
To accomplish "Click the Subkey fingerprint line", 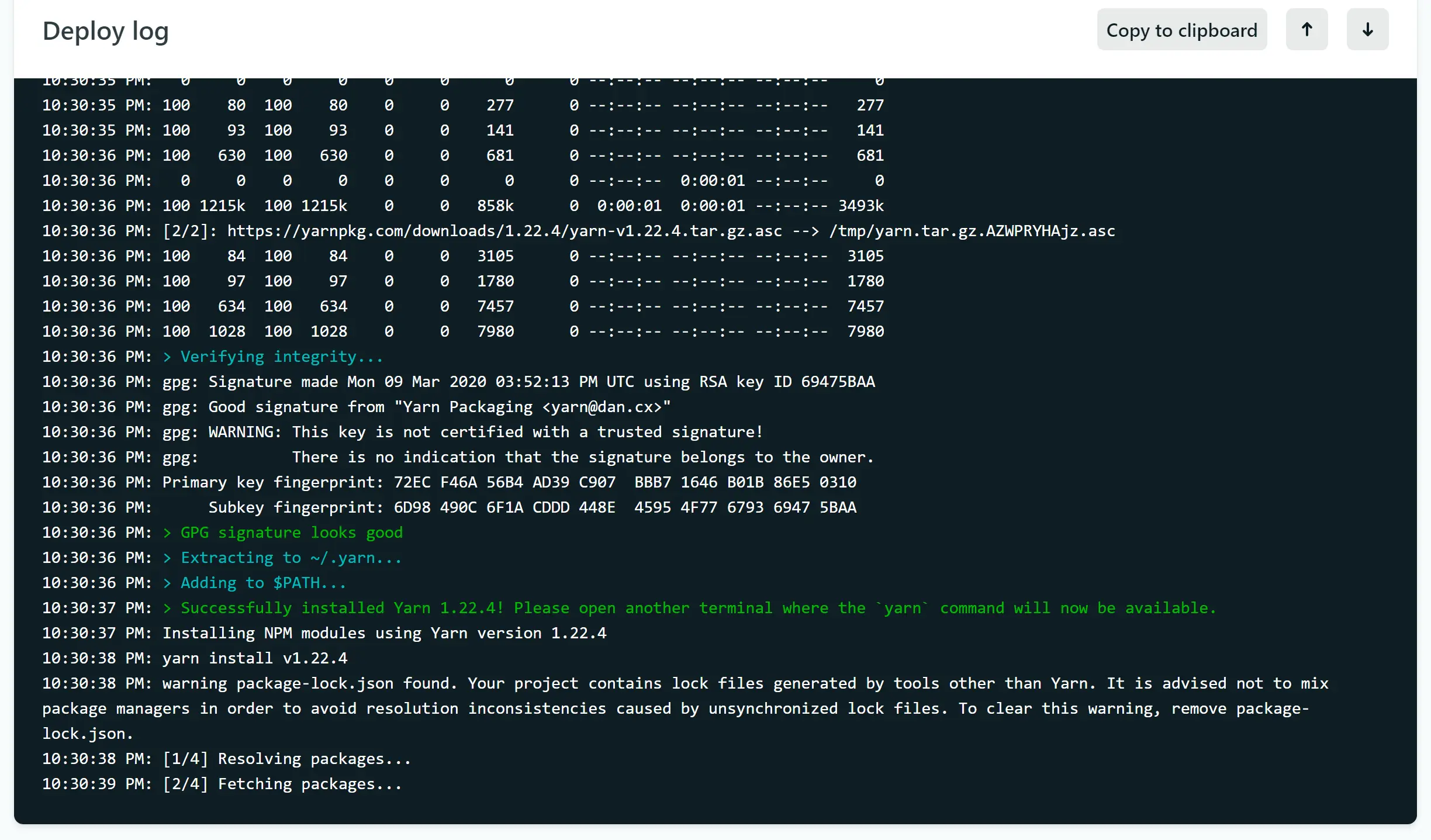I will tap(532, 507).
